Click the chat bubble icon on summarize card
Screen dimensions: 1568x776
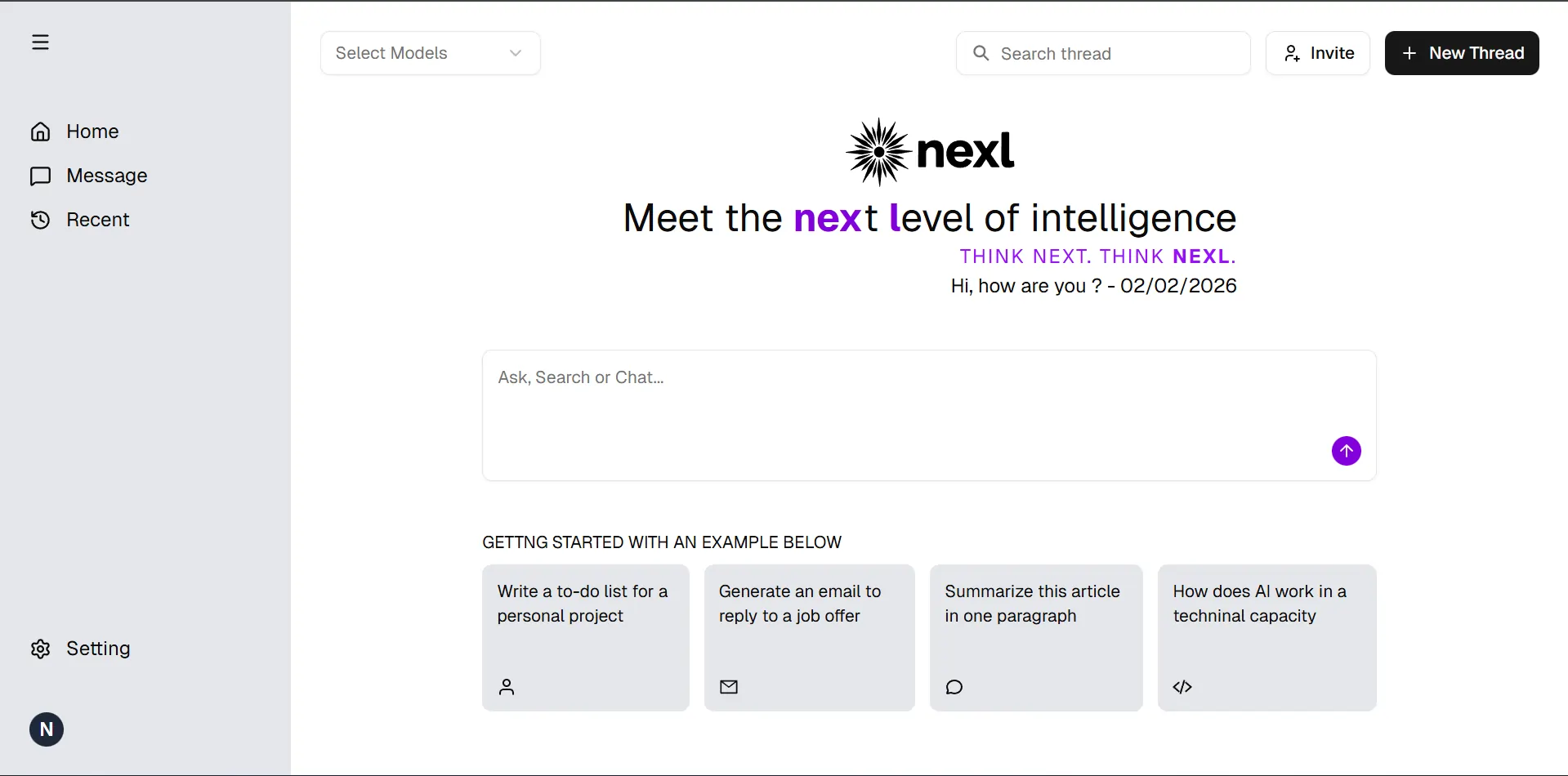pos(954,686)
